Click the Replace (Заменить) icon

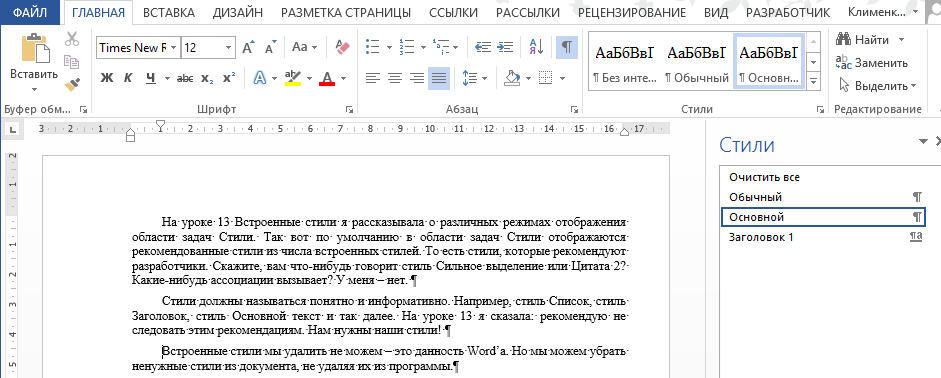click(844, 62)
